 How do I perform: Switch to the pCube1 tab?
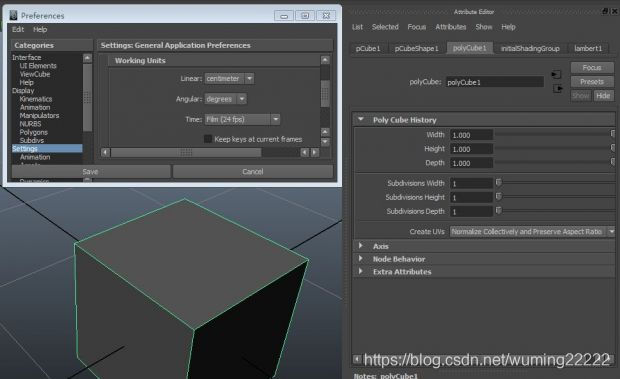pyautogui.click(x=368, y=49)
